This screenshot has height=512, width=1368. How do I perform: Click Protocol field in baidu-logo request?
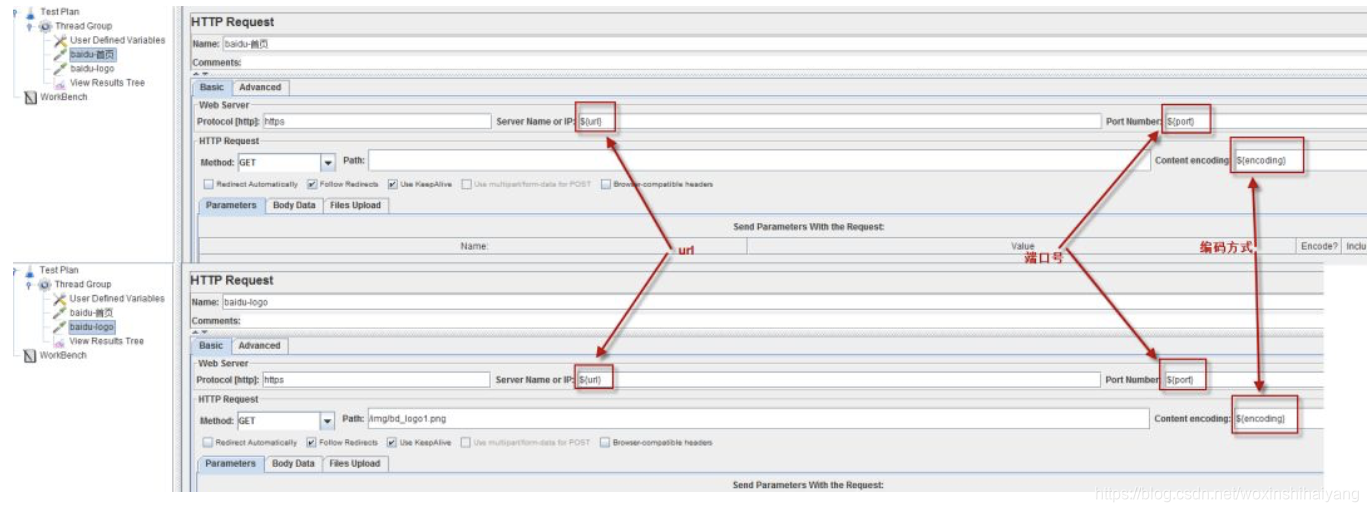pyautogui.click(x=376, y=380)
